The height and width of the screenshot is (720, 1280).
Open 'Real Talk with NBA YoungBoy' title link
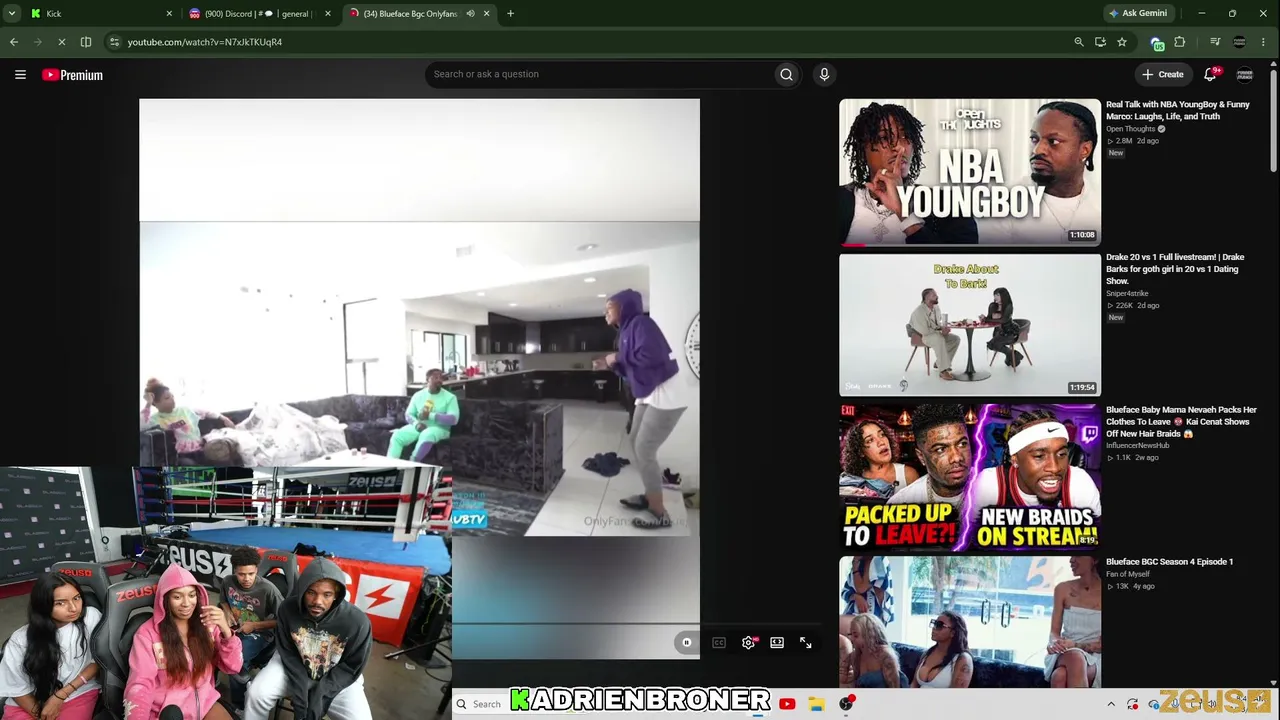click(x=1178, y=110)
